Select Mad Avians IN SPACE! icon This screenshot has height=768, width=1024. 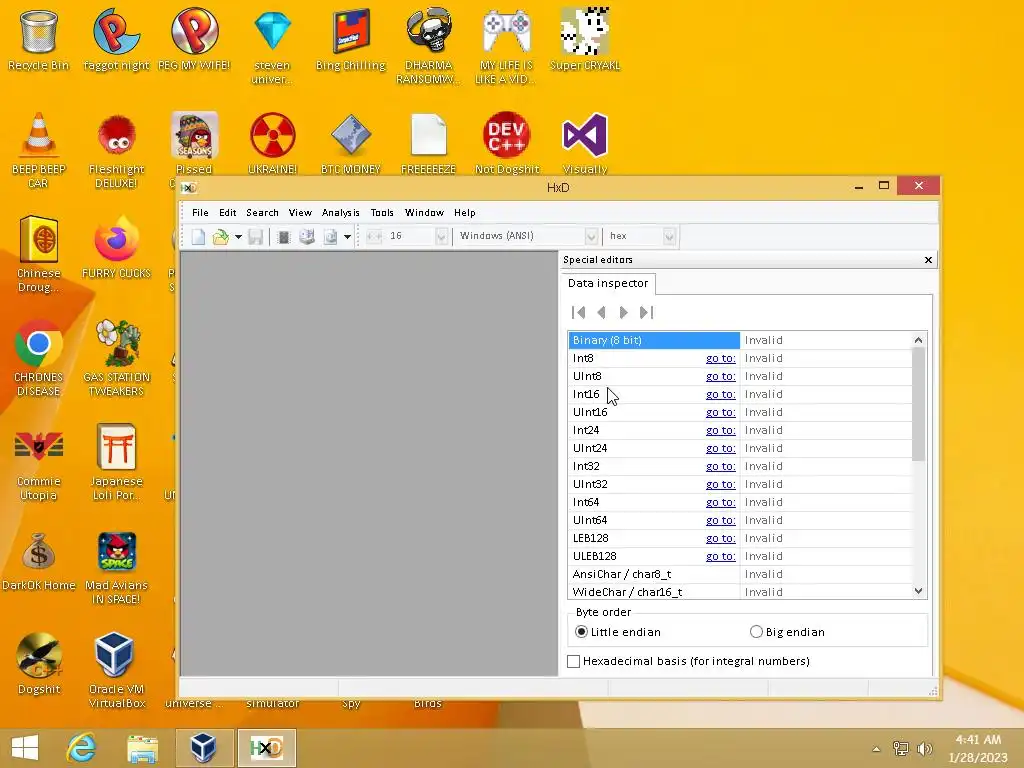coord(116,568)
